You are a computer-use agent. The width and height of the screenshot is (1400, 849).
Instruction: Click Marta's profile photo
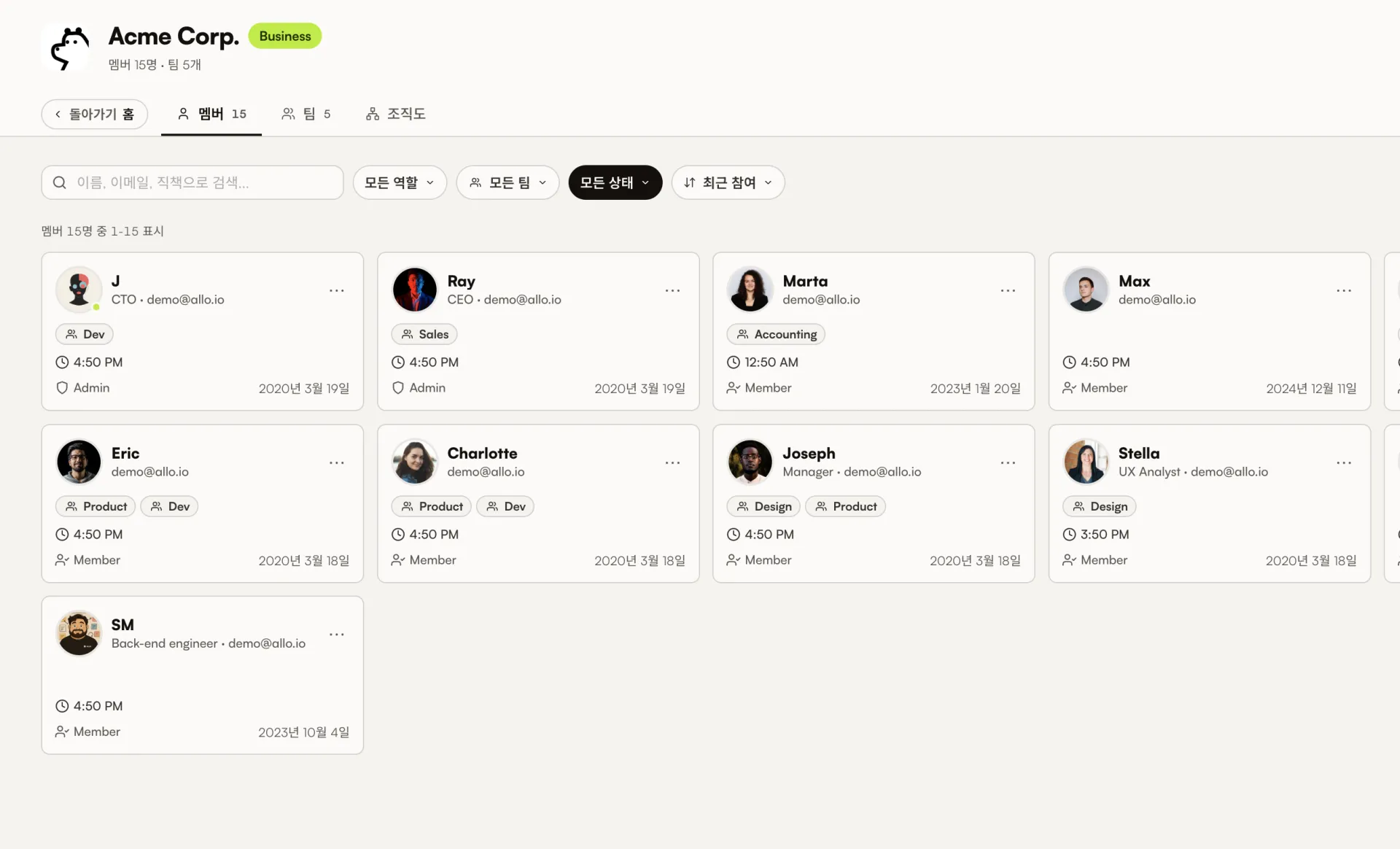pos(750,290)
